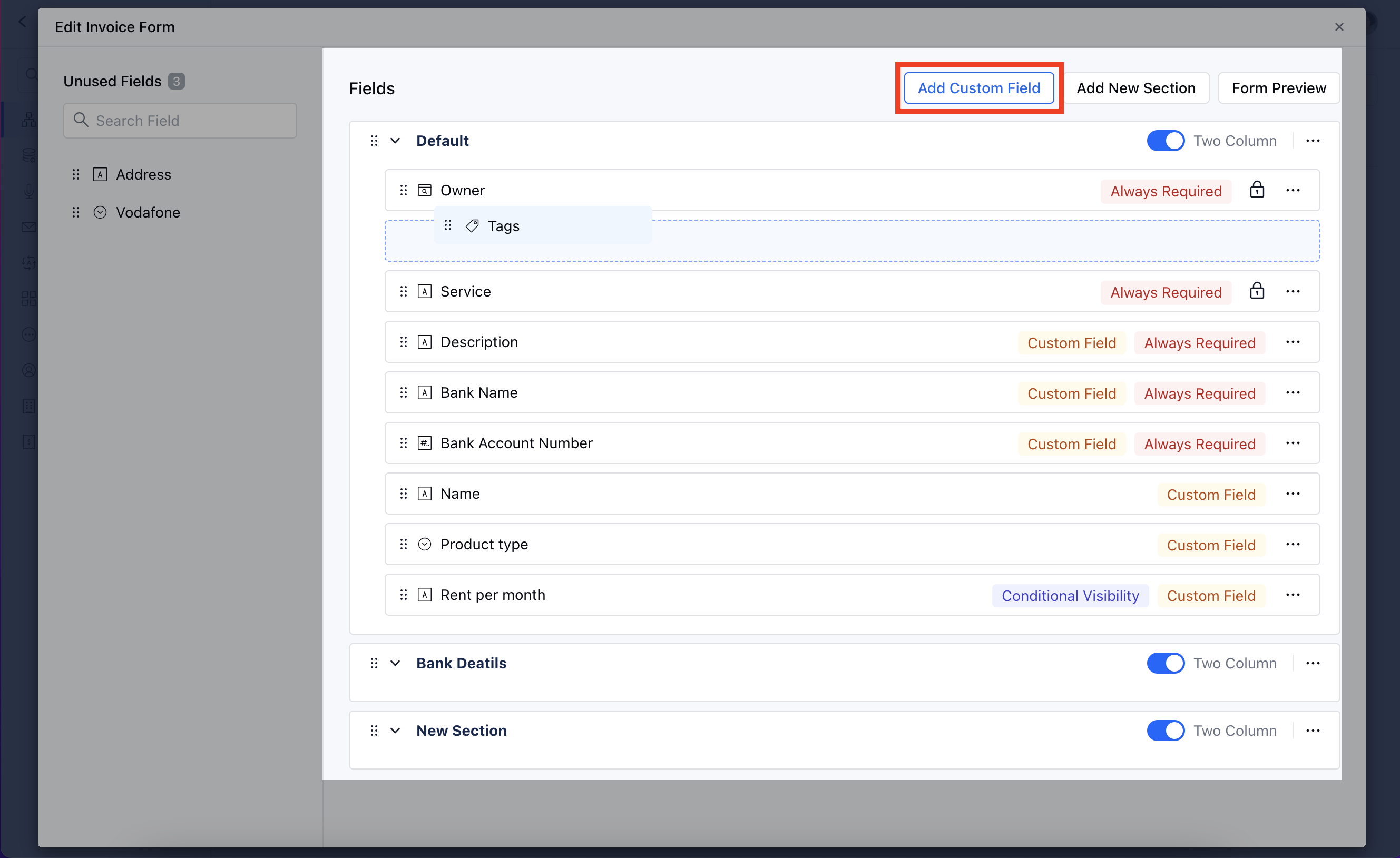Grab the drag handle of New Section
Image resolution: width=1400 pixels, height=858 pixels.
tap(374, 731)
